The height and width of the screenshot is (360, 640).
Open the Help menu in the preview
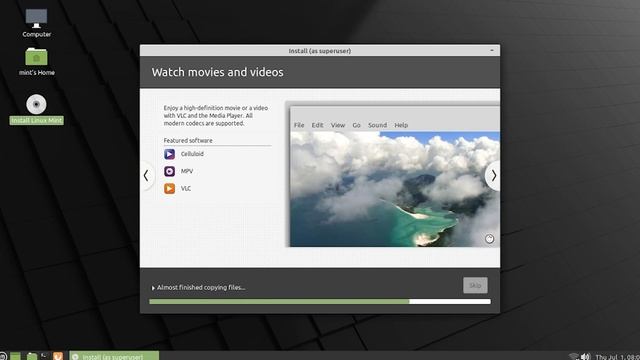click(x=401, y=125)
